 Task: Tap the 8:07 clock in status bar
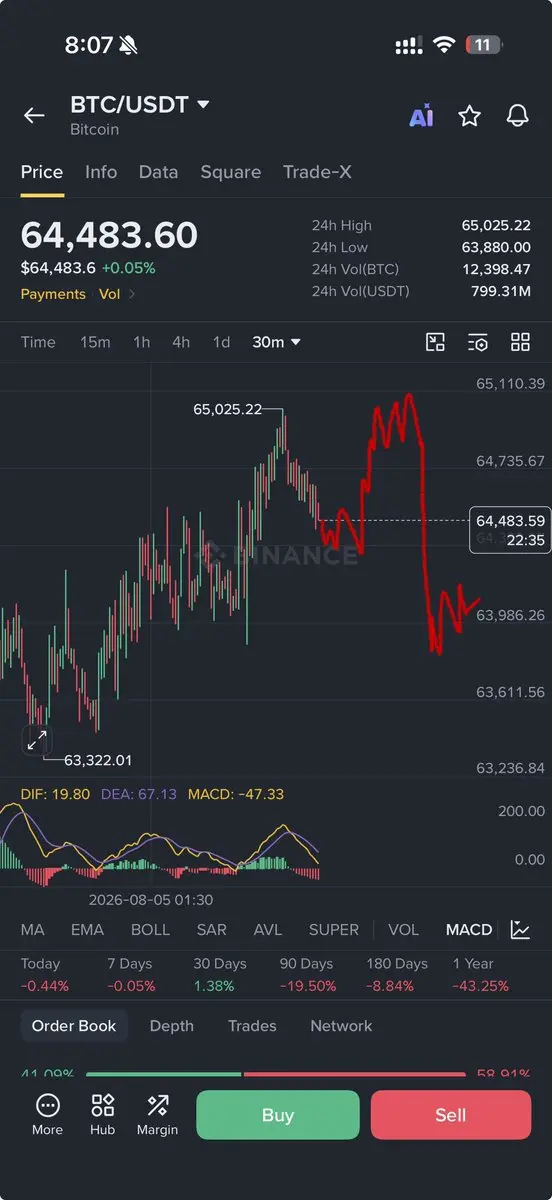(x=89, y=45)
